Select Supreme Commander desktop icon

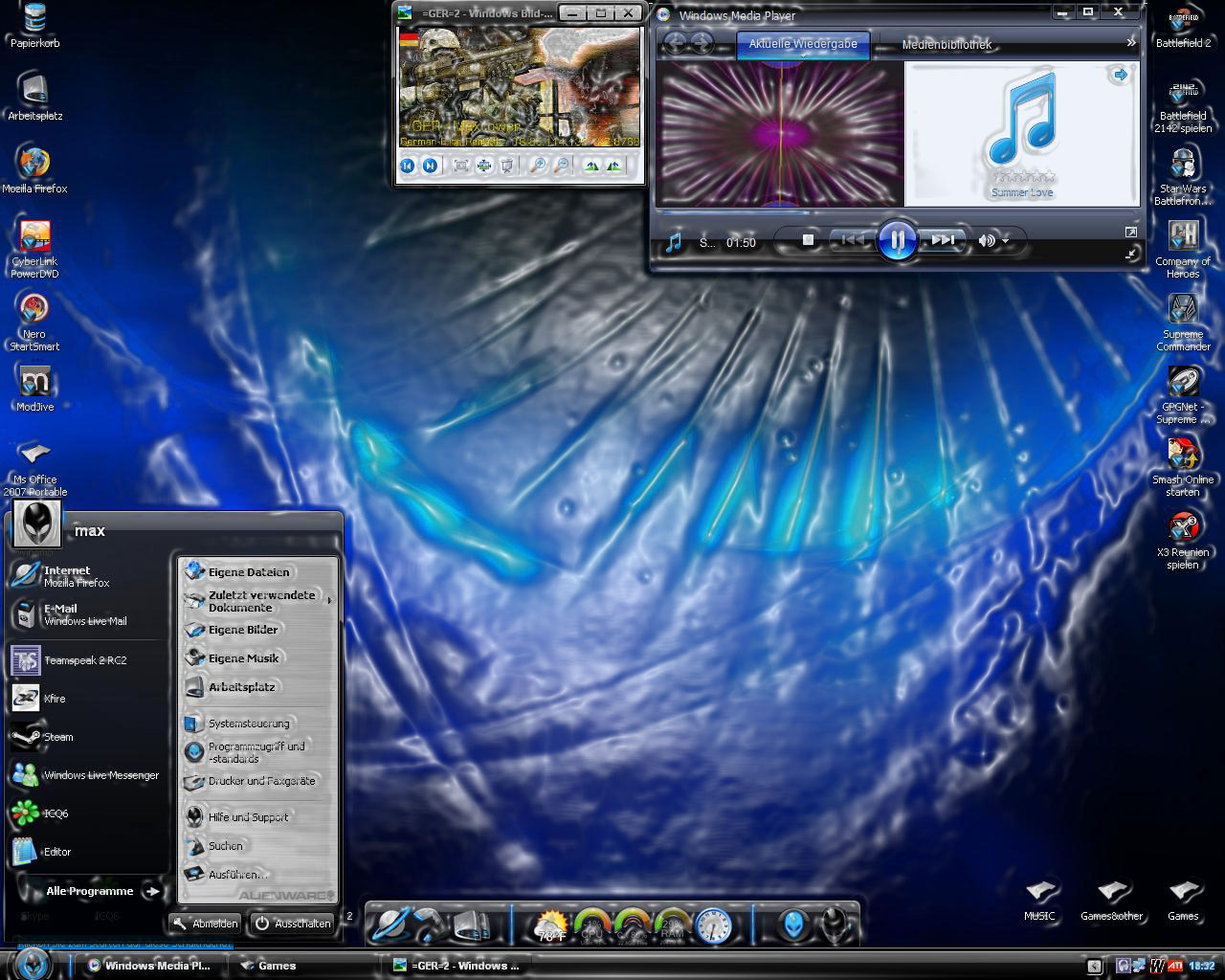tap(1183, 323)
